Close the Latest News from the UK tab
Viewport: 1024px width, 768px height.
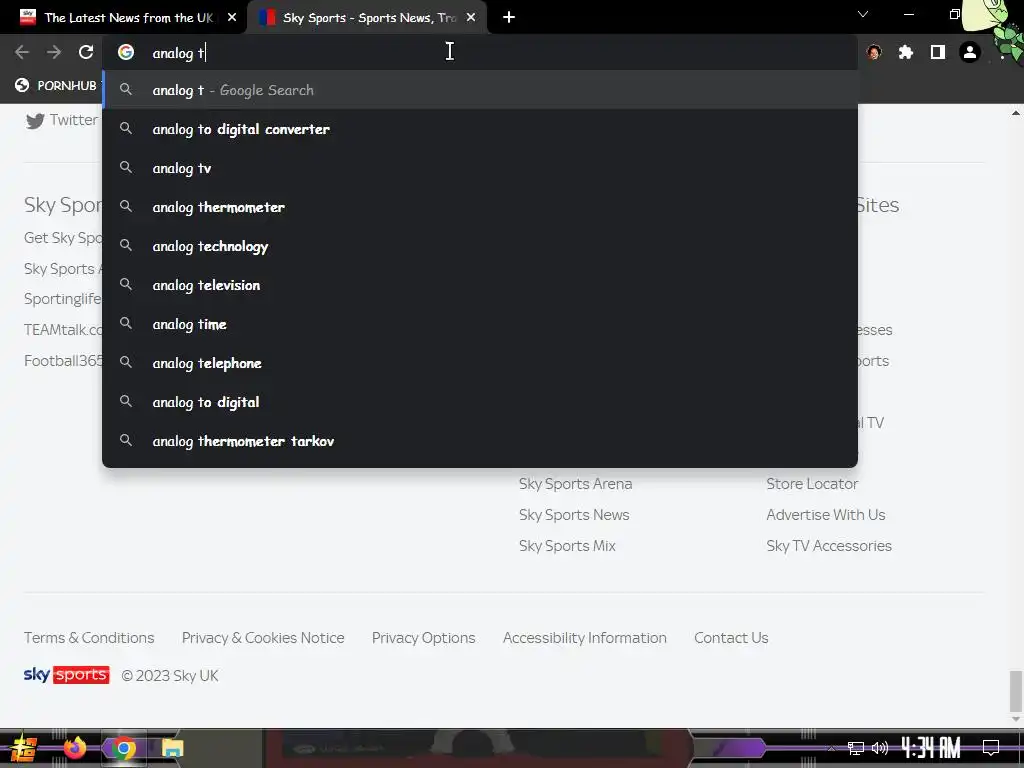232,18
